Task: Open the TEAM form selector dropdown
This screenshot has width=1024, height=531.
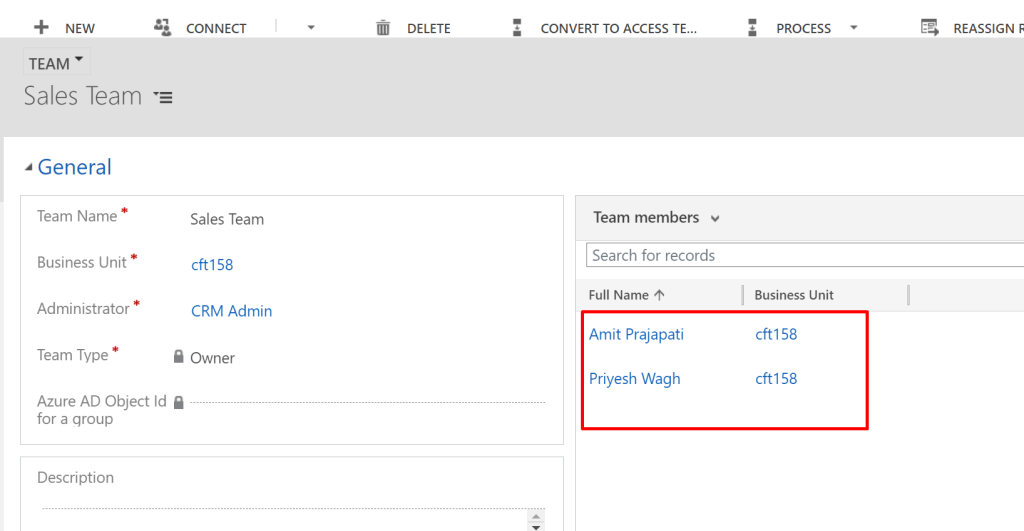Action: (x=56, y=63)
